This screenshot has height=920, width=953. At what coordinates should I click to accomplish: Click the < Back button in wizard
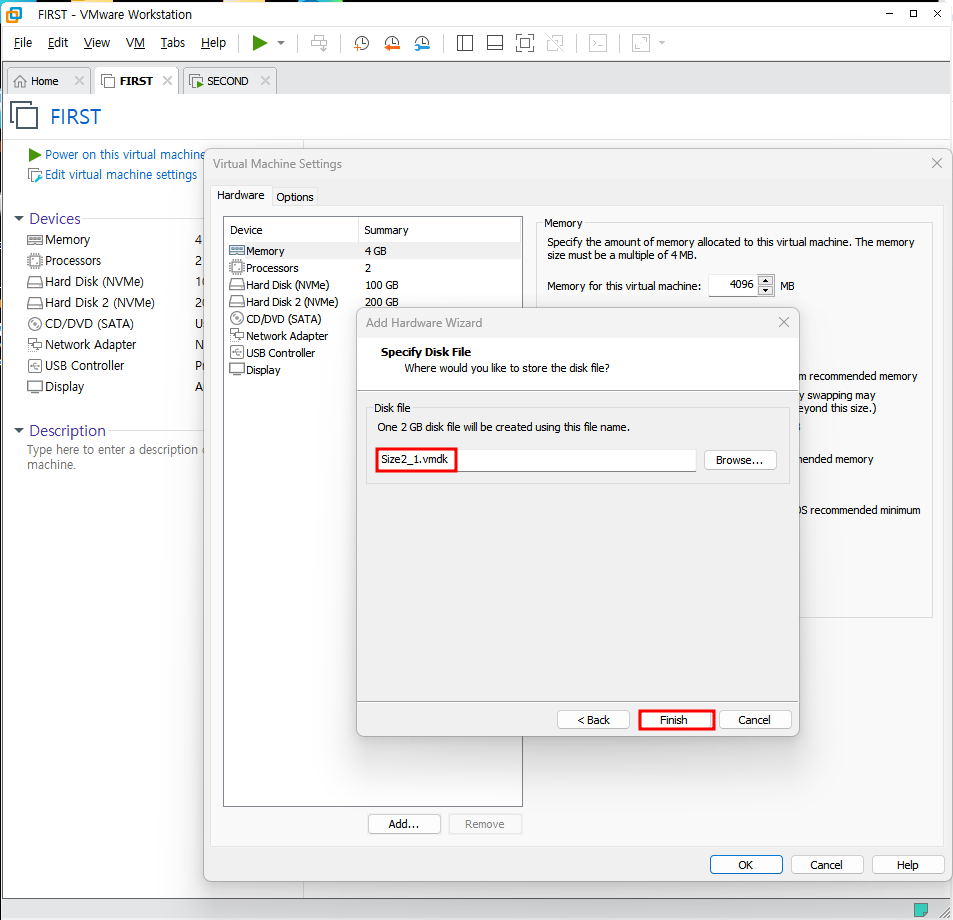click(593, 720)
